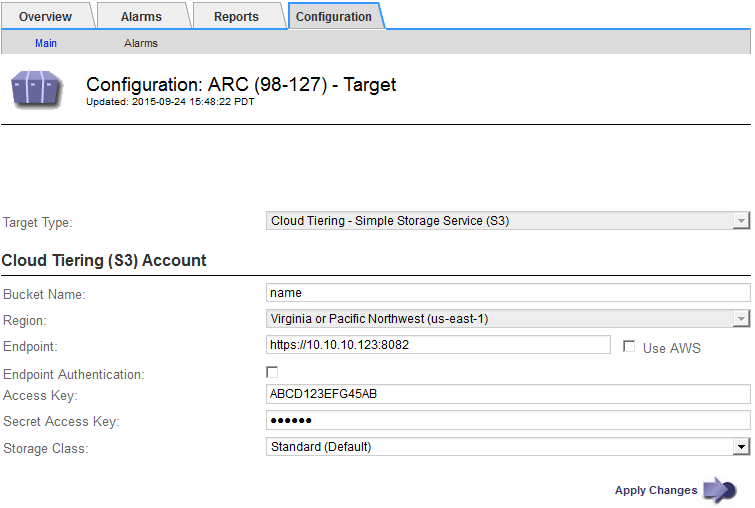Go to the Reports tab
This screenshot has height=508, width=755.
(x=236, y=17)
